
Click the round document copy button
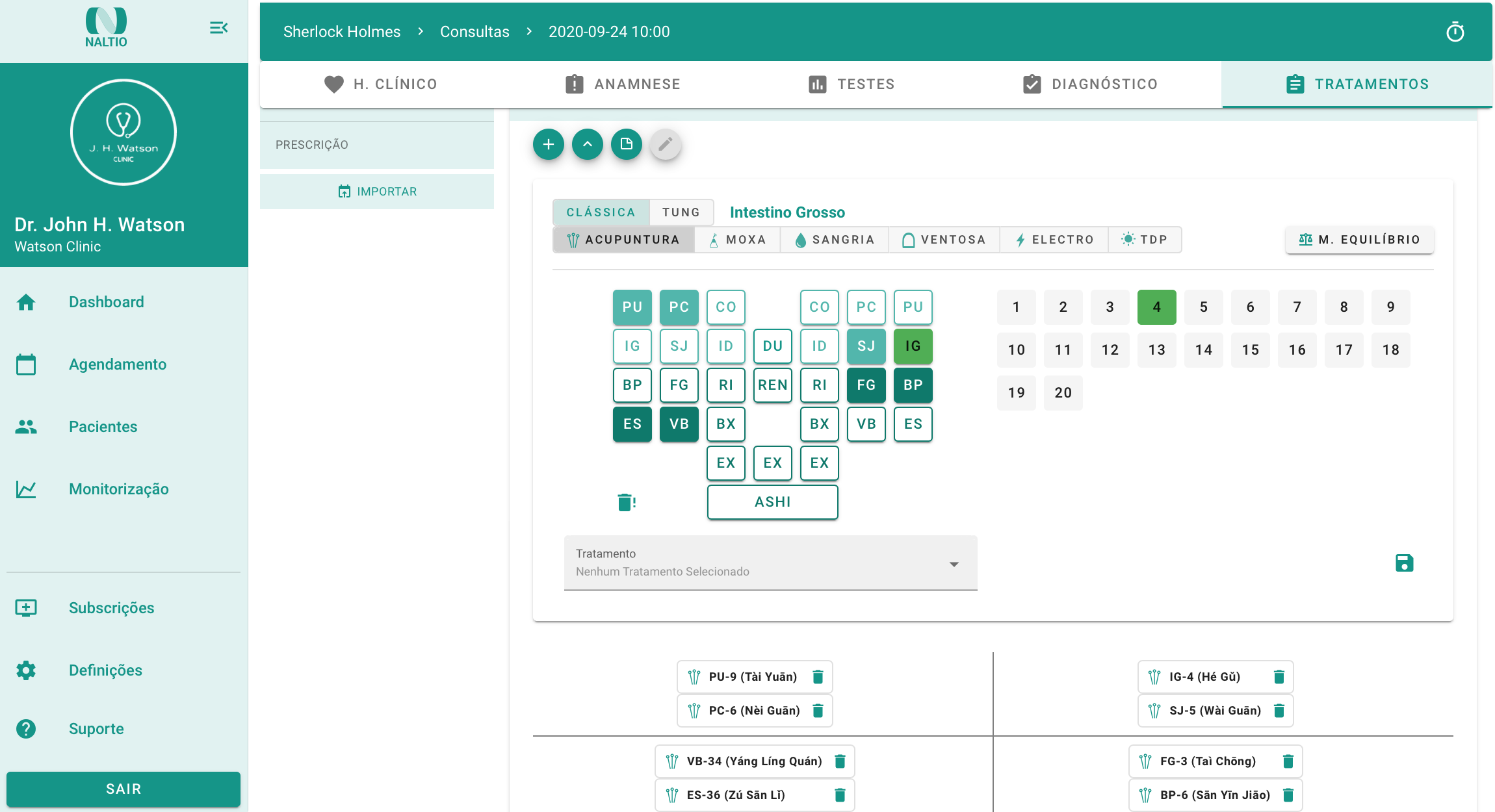pyautogui.click(x=626, y=144)
